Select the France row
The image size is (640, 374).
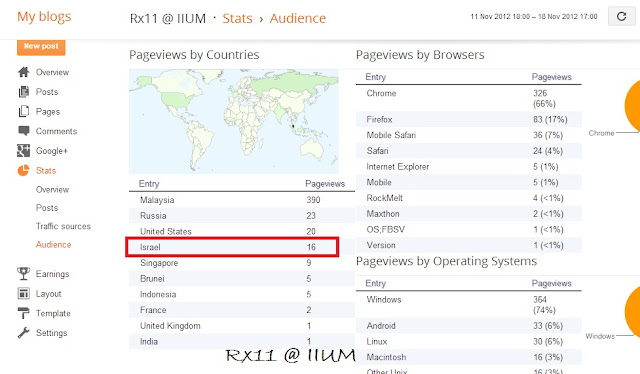pos(242,310)
